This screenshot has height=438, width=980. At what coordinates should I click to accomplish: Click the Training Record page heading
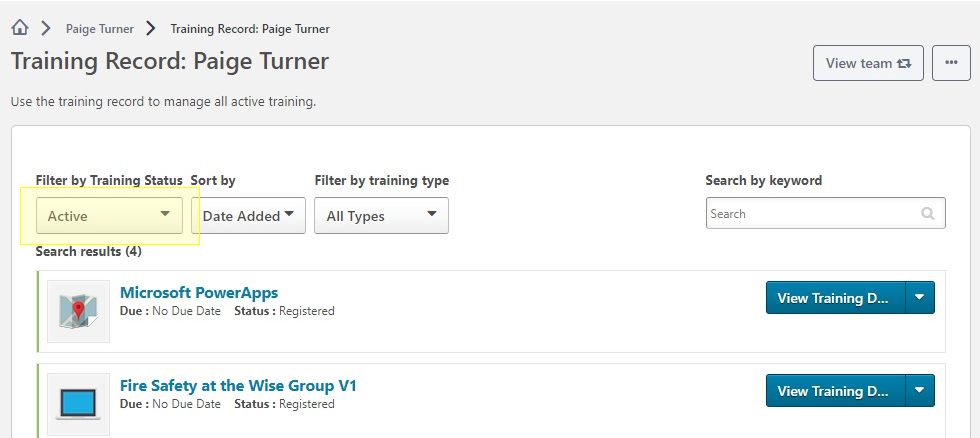click(x=170, y=61)
